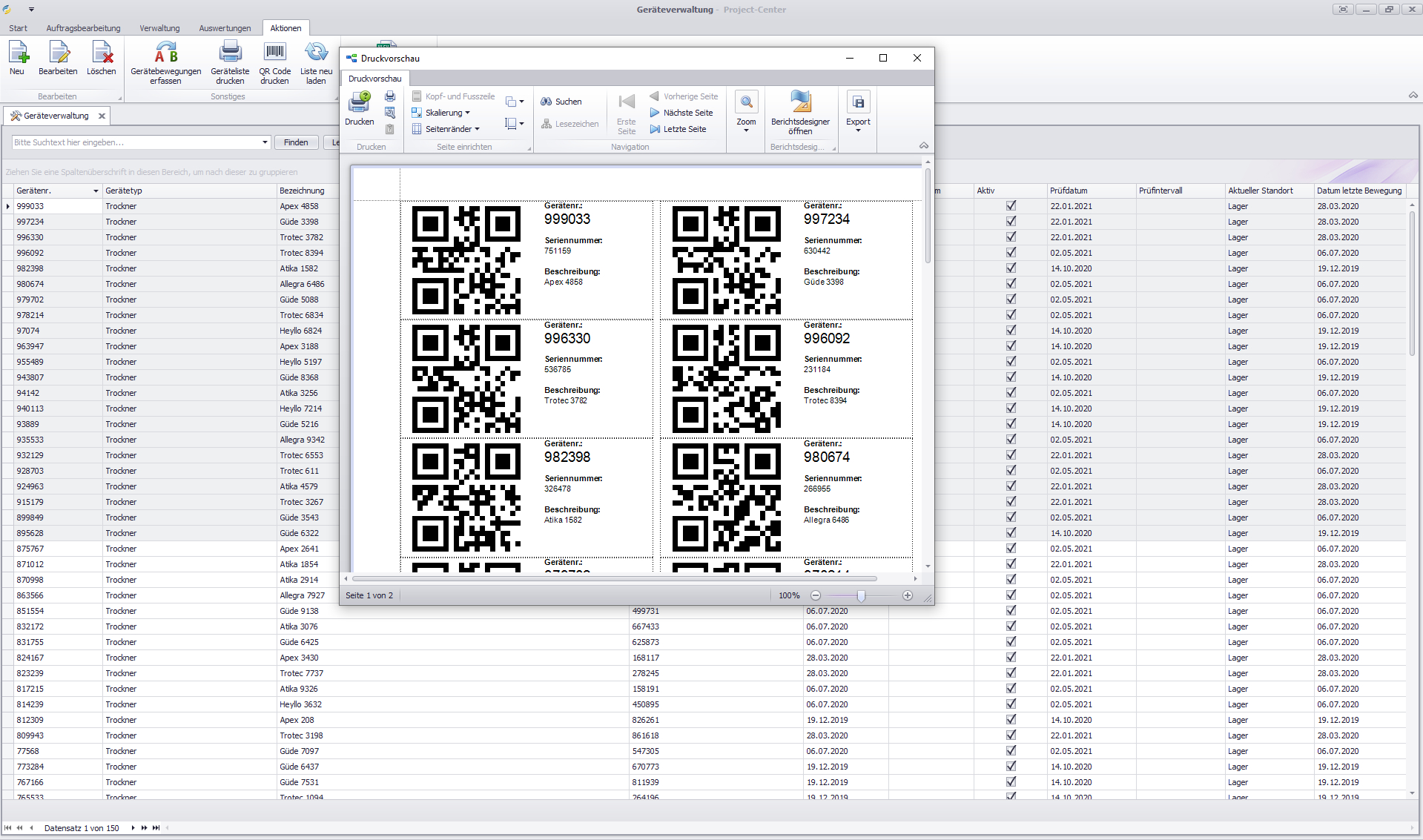Open the Seitenränder dropdown
Screen dimensions: 1423x840
(x=452, y=129)
